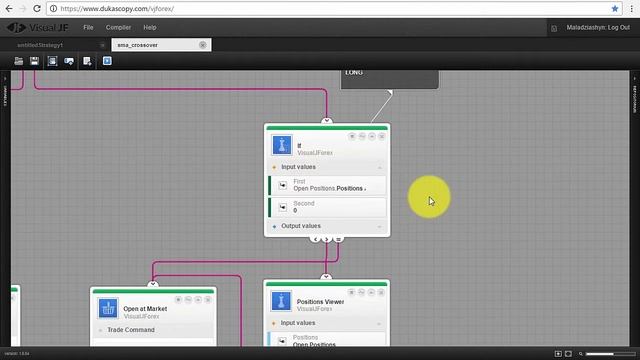Click last header control on Positions Viewer block

[381, 292]
